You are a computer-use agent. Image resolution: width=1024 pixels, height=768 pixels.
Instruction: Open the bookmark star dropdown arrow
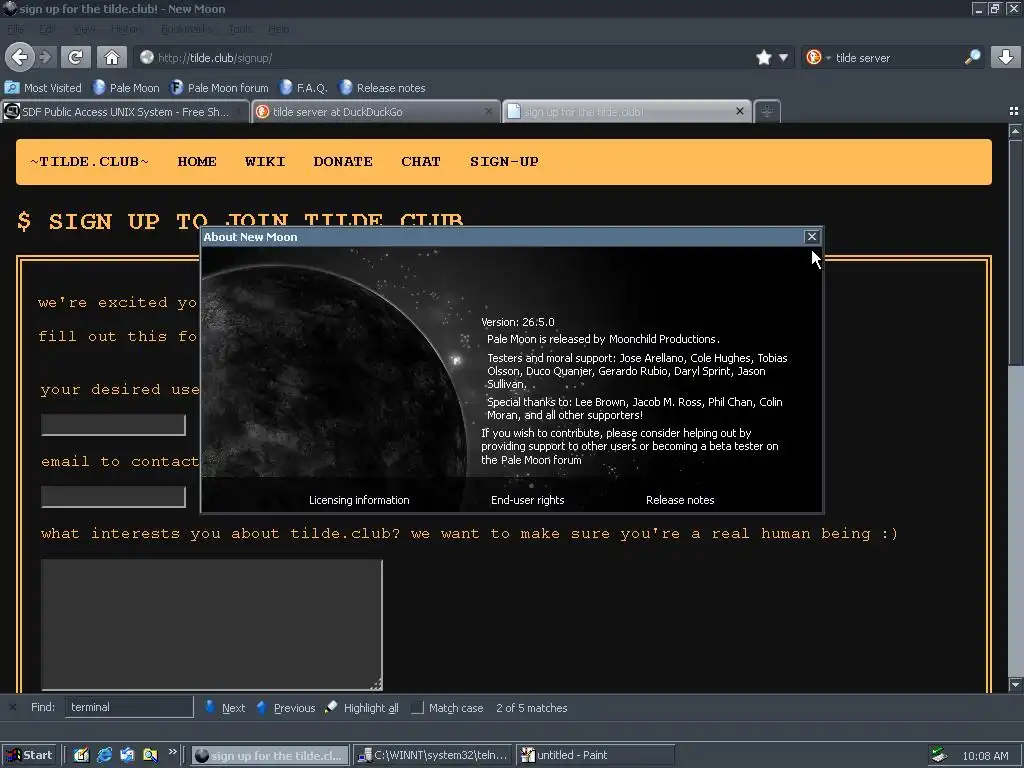783,57
